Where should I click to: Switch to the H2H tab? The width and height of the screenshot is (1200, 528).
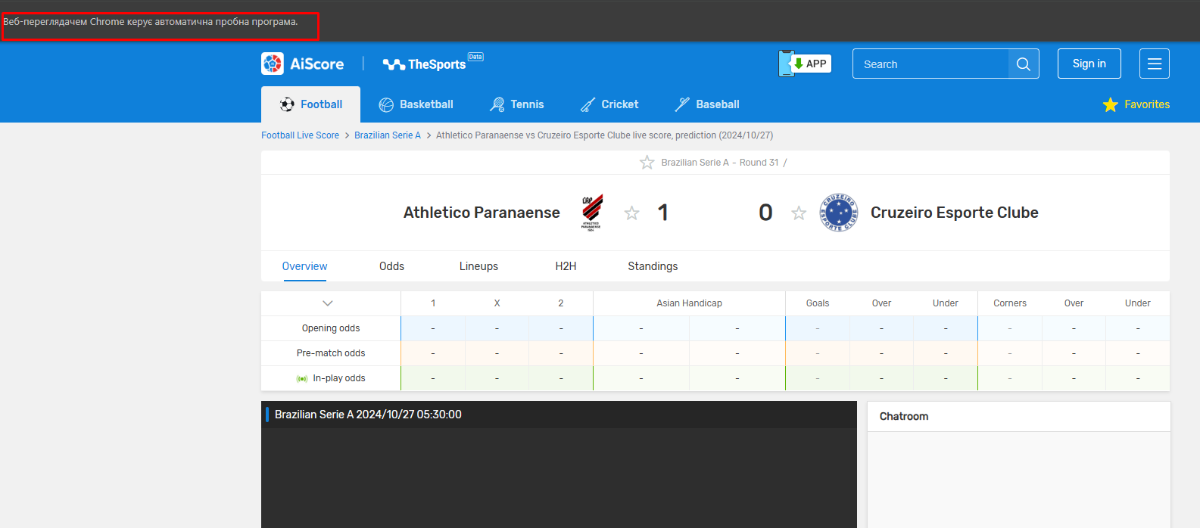[566, 266]
